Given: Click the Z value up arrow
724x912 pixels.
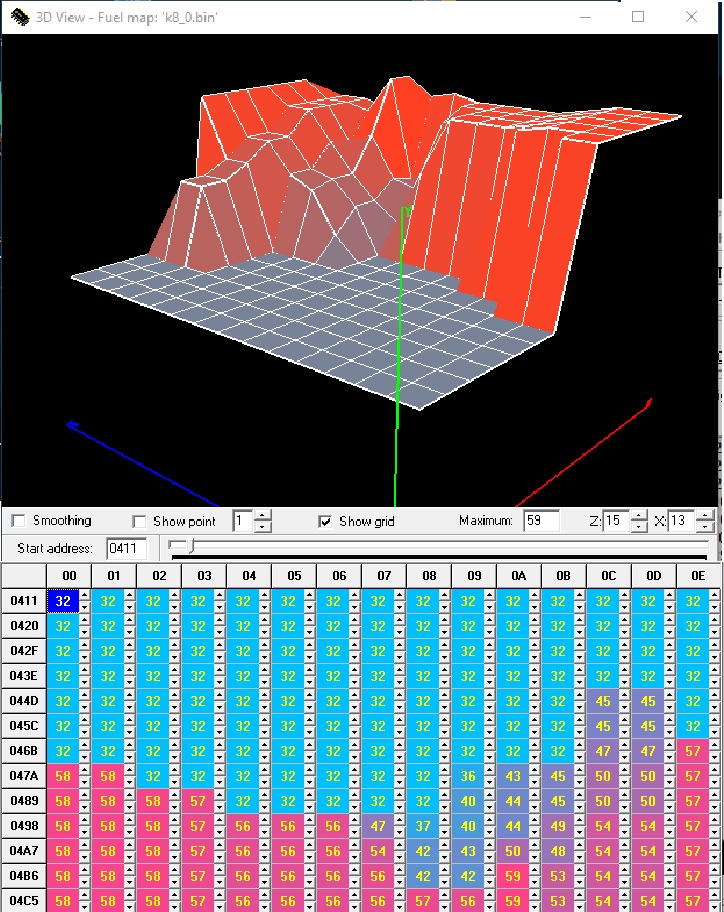Looking at the screenshot, I should [x=639, y=516].
